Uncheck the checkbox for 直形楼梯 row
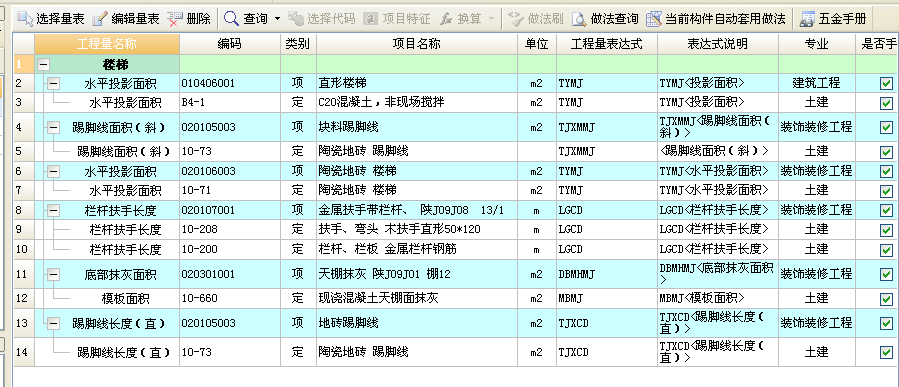 (886, 84)
